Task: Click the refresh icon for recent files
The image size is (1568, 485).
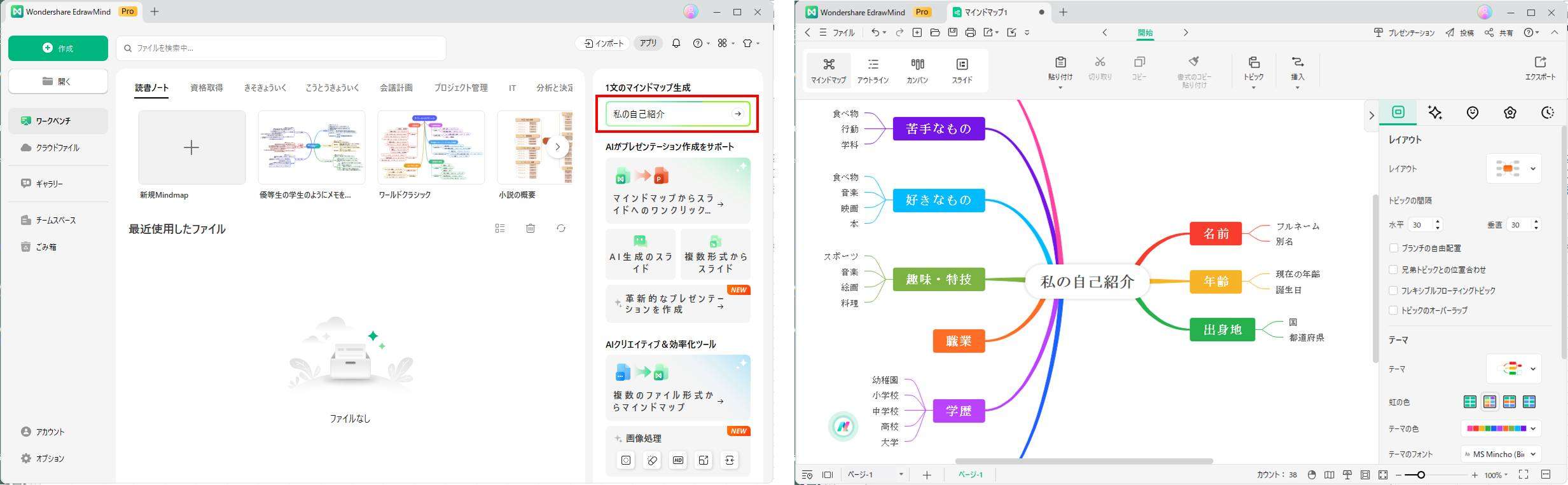Action: 561,228
